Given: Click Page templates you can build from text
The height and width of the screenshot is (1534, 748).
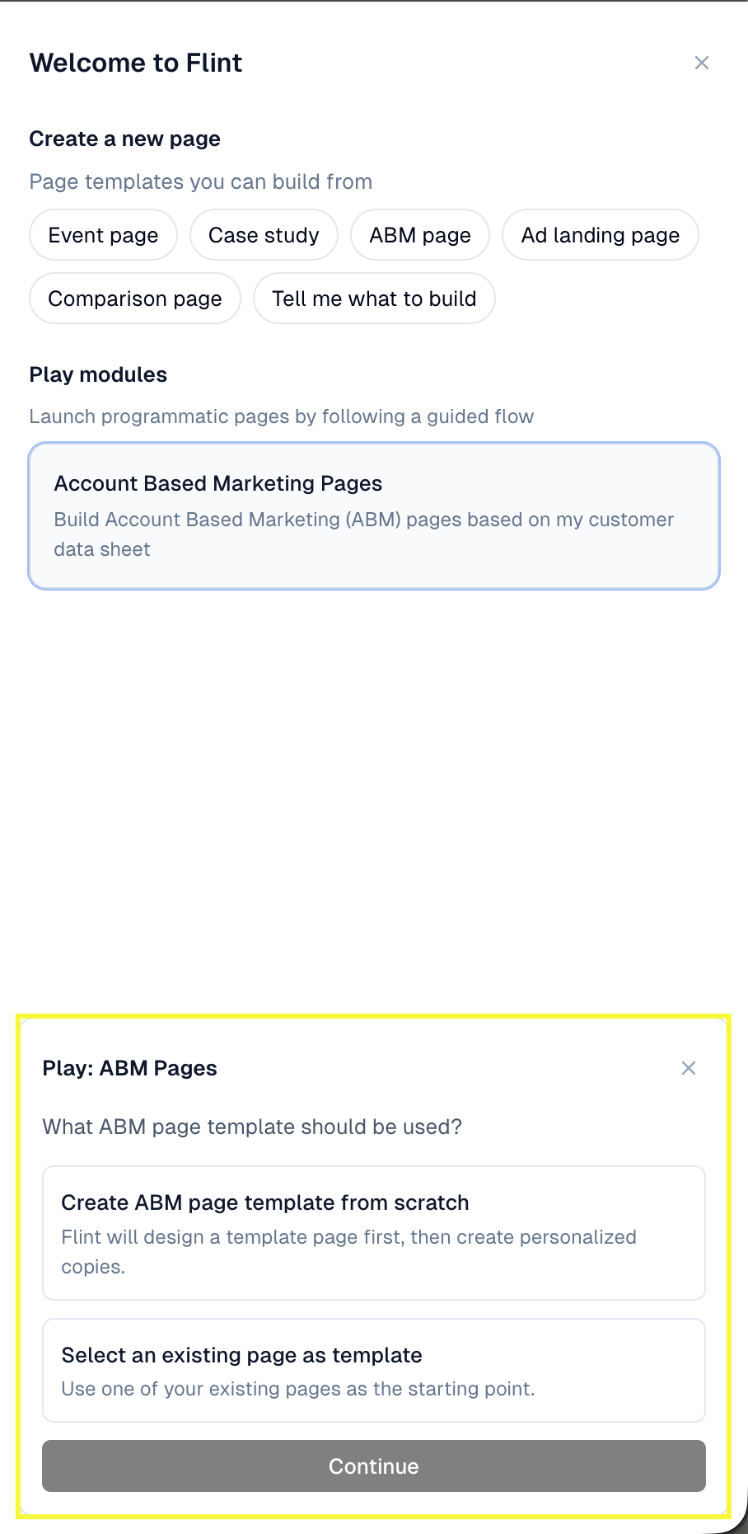Looking at the screenshot, I should click(201, 182).
